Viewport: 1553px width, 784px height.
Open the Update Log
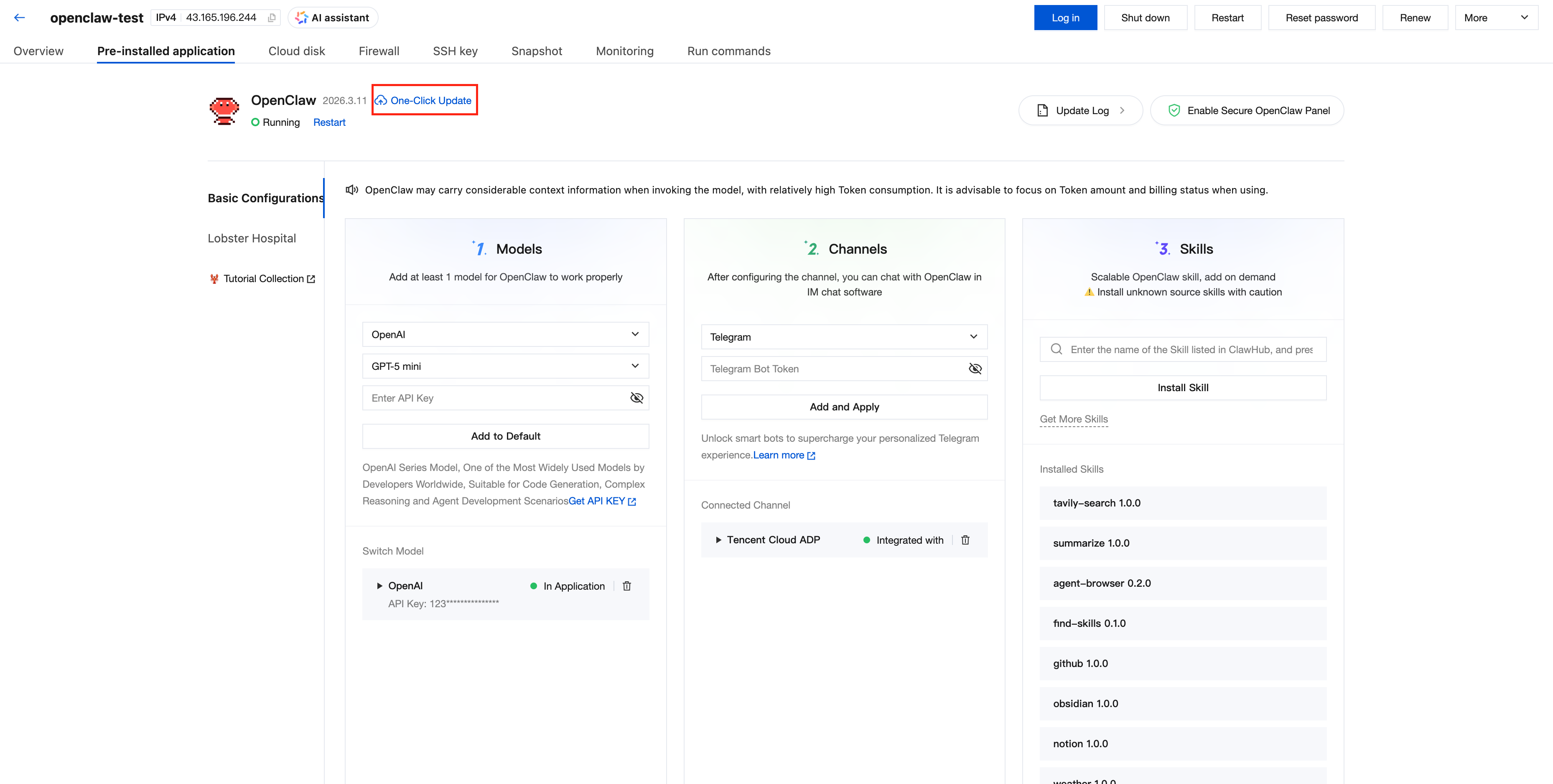[x=1080, y=110]
